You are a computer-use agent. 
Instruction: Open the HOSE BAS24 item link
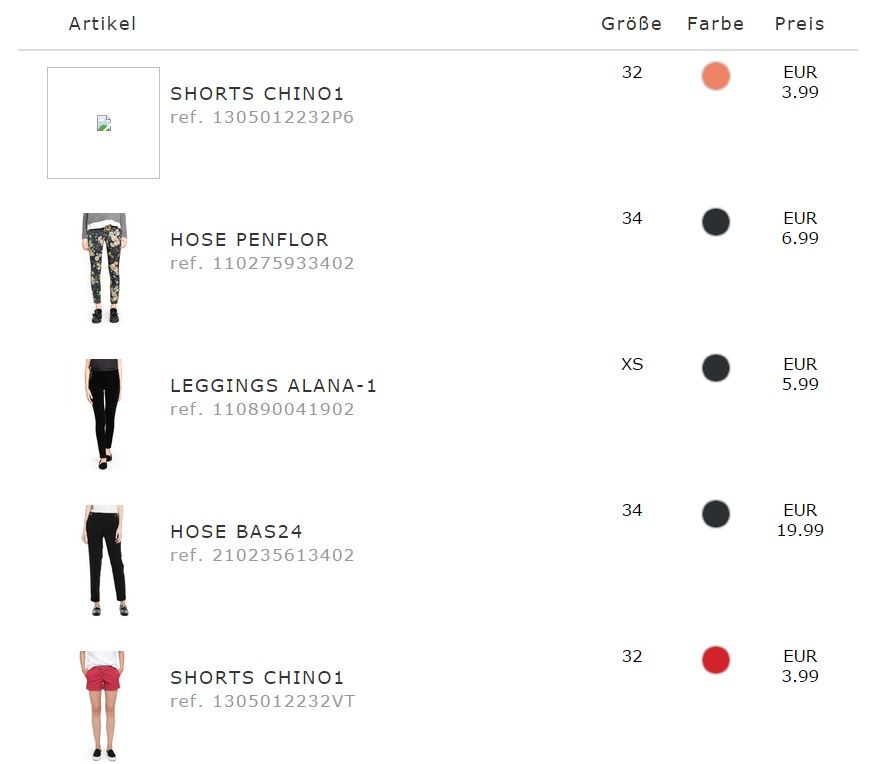pos(236,532)
